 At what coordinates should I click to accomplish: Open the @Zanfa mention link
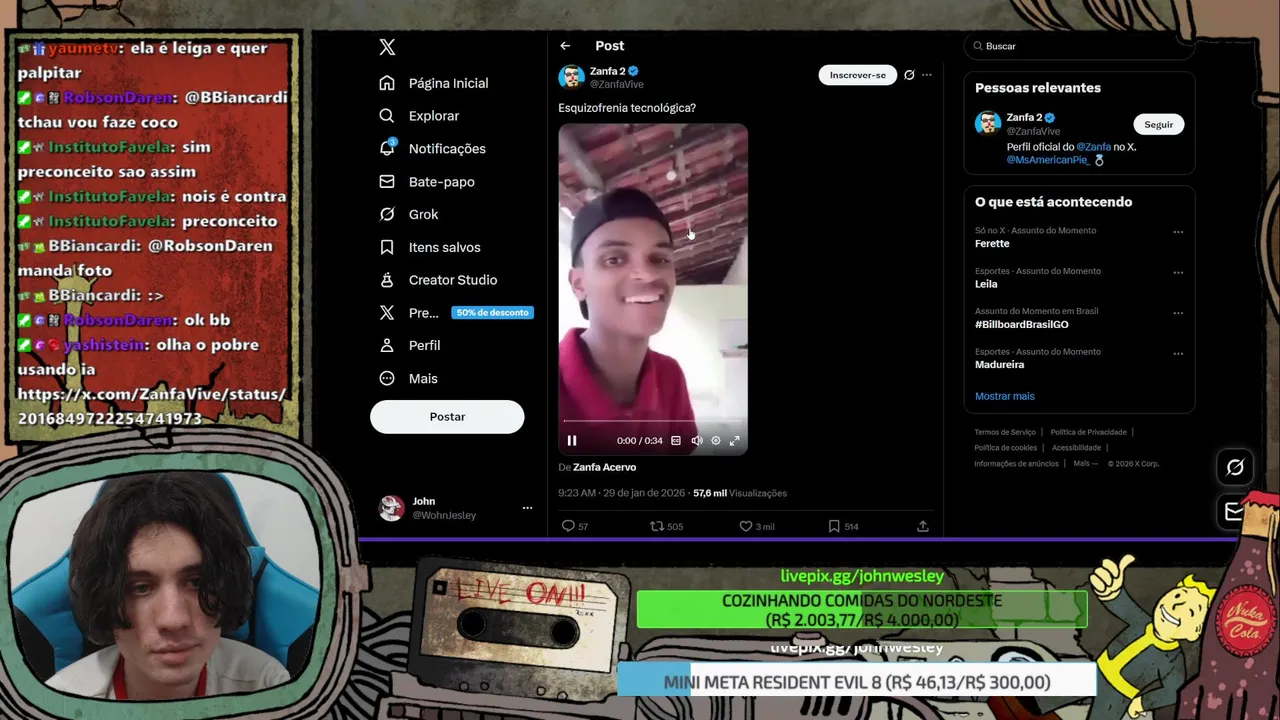coord(1093,147)
